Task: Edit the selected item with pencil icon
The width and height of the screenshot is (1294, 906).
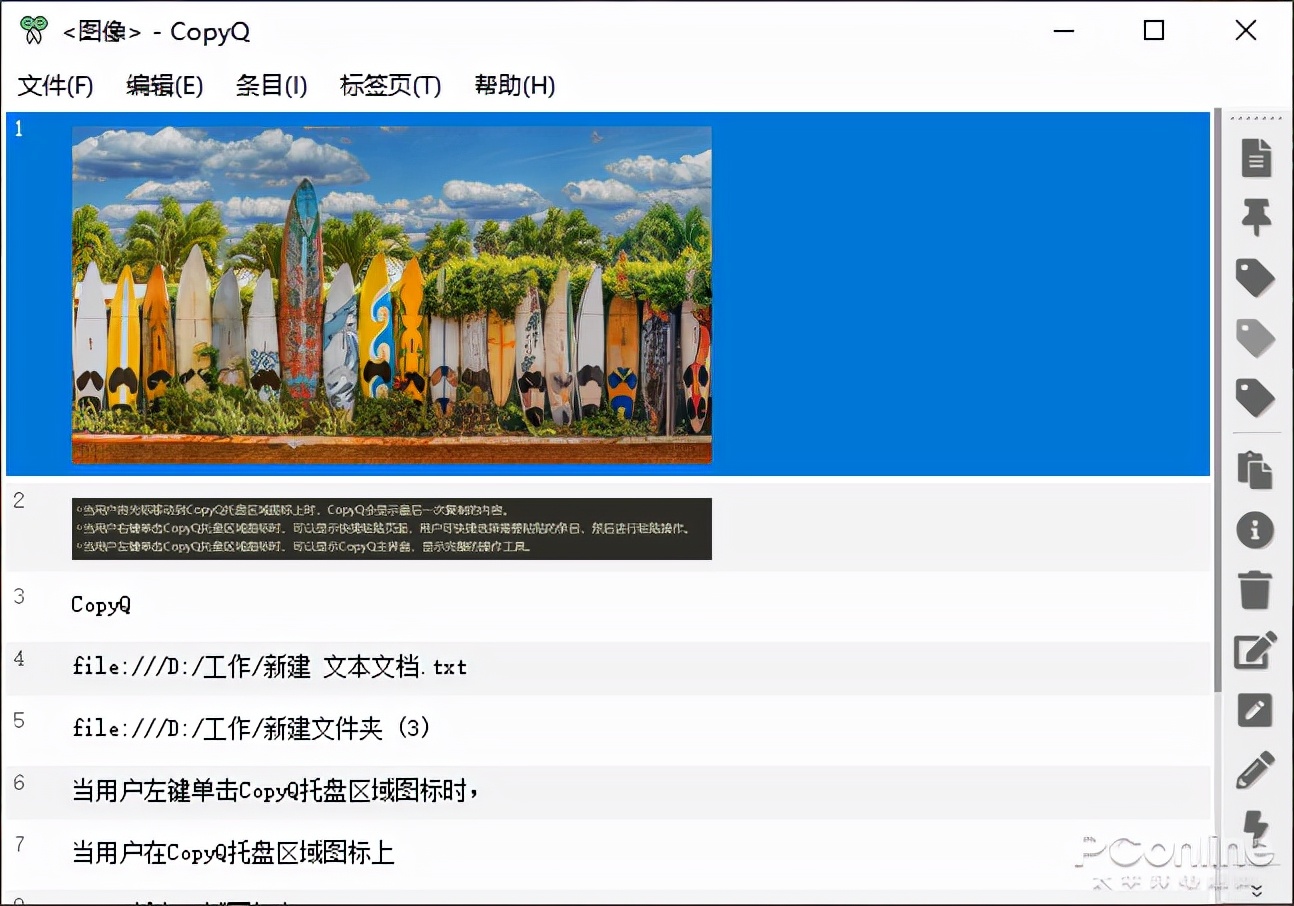Action: (1255, 712)
